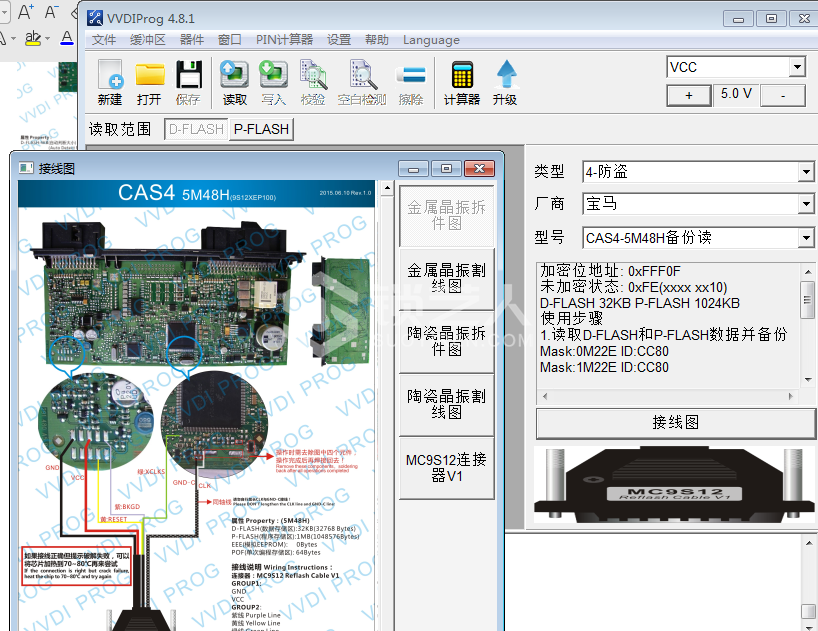
Task: Click the text 'D-FLASH 32KB P-FLASH 1024KB'
Action: (640, 303)
